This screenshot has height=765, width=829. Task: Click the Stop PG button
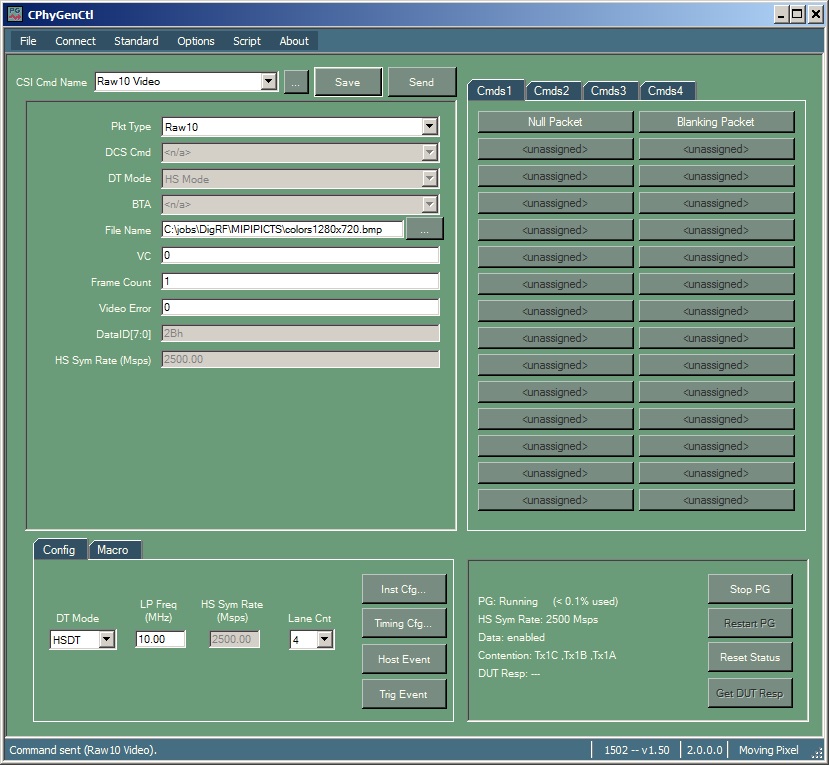(750, 588)
